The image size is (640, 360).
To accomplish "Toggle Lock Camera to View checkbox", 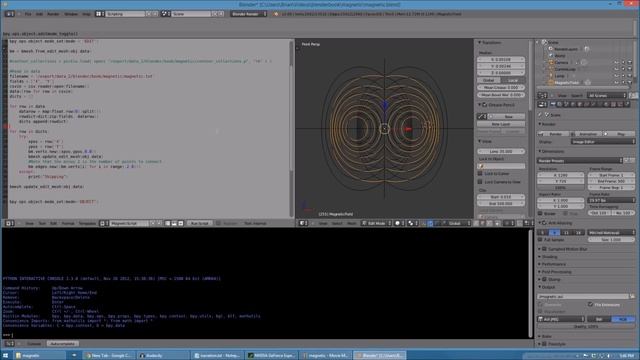I will [x=480, y=182].
